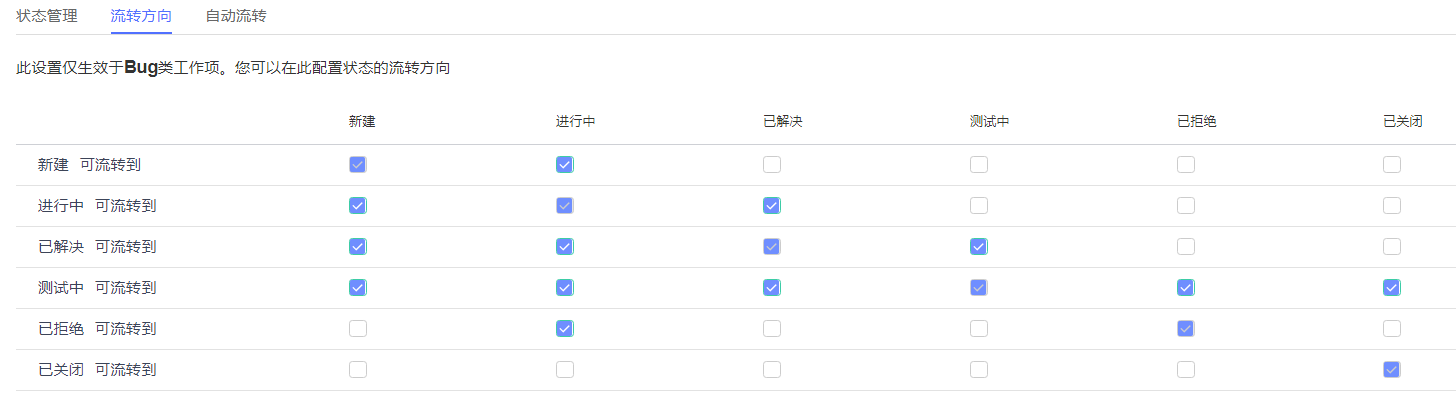Enable 已解决 to 已拒绝 transition checkbox

[1186, 246]
